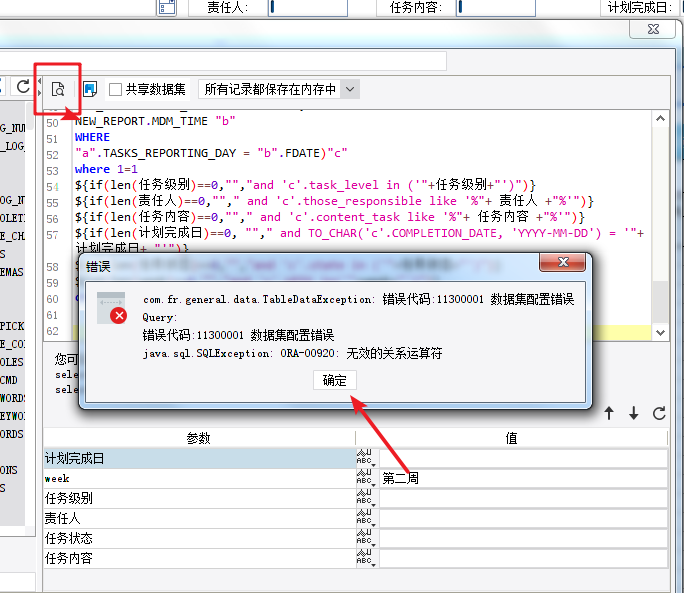Viewport: 684px width, 593px height.
Task: Click the 任务级别 value field
Action: (523, 498)
